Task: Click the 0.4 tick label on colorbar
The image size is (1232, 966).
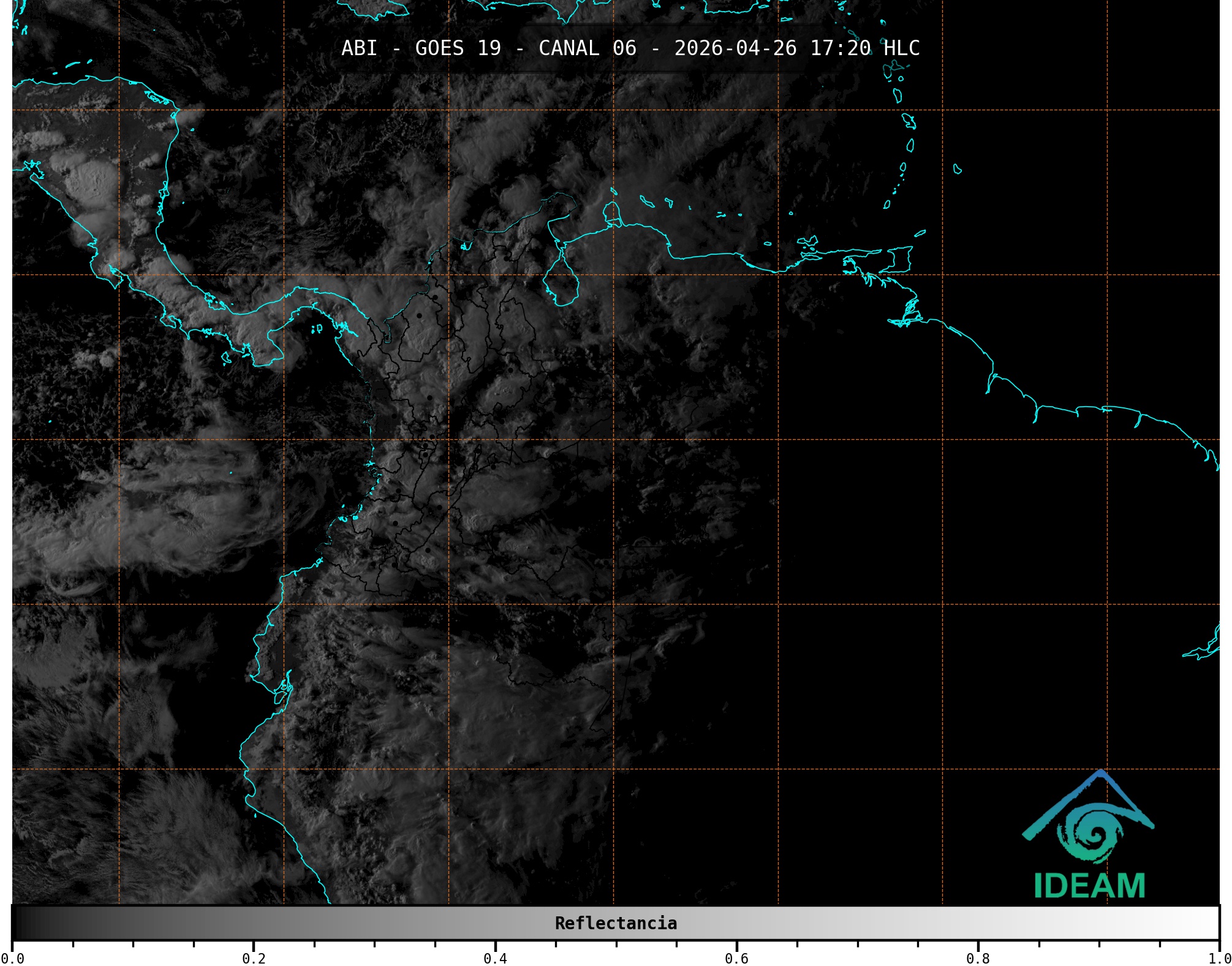Action: 495,958
